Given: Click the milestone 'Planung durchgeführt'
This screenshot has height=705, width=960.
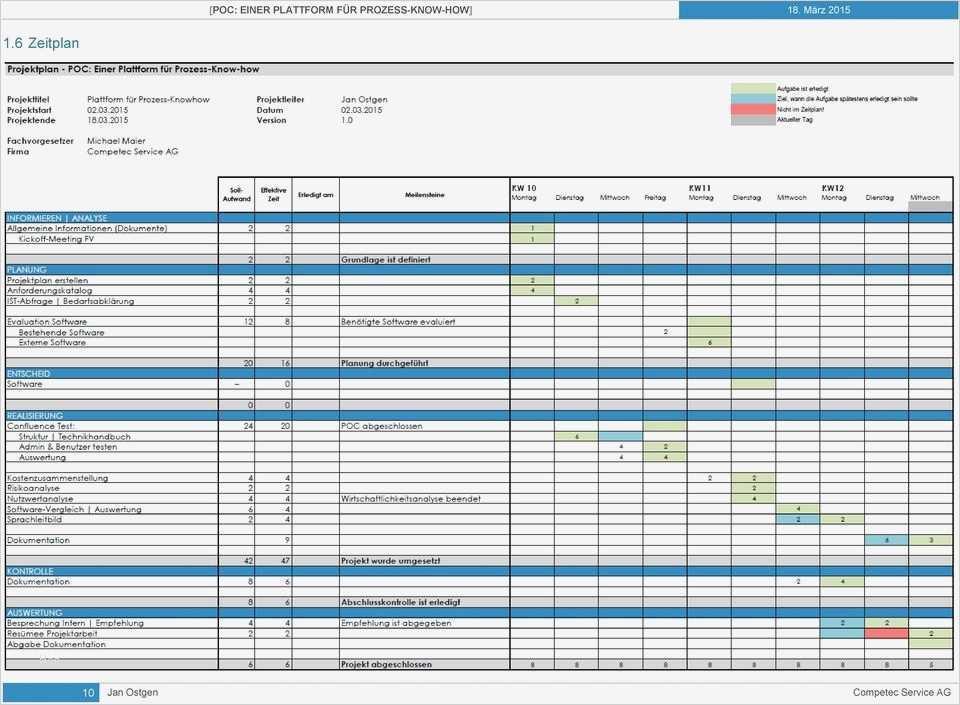Looking at the screenshot, I should click(x=384, y=363).
